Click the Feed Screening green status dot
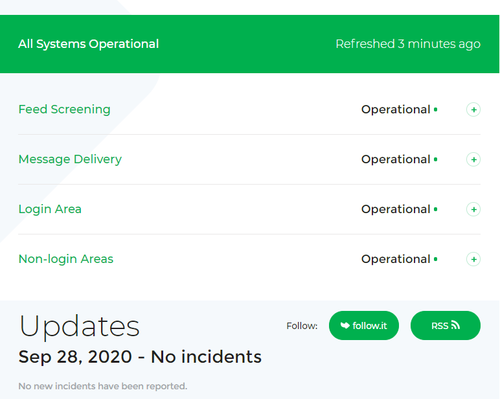Image resolution: width=500 pixels, height=399 pixels. (x=435, y=110)
